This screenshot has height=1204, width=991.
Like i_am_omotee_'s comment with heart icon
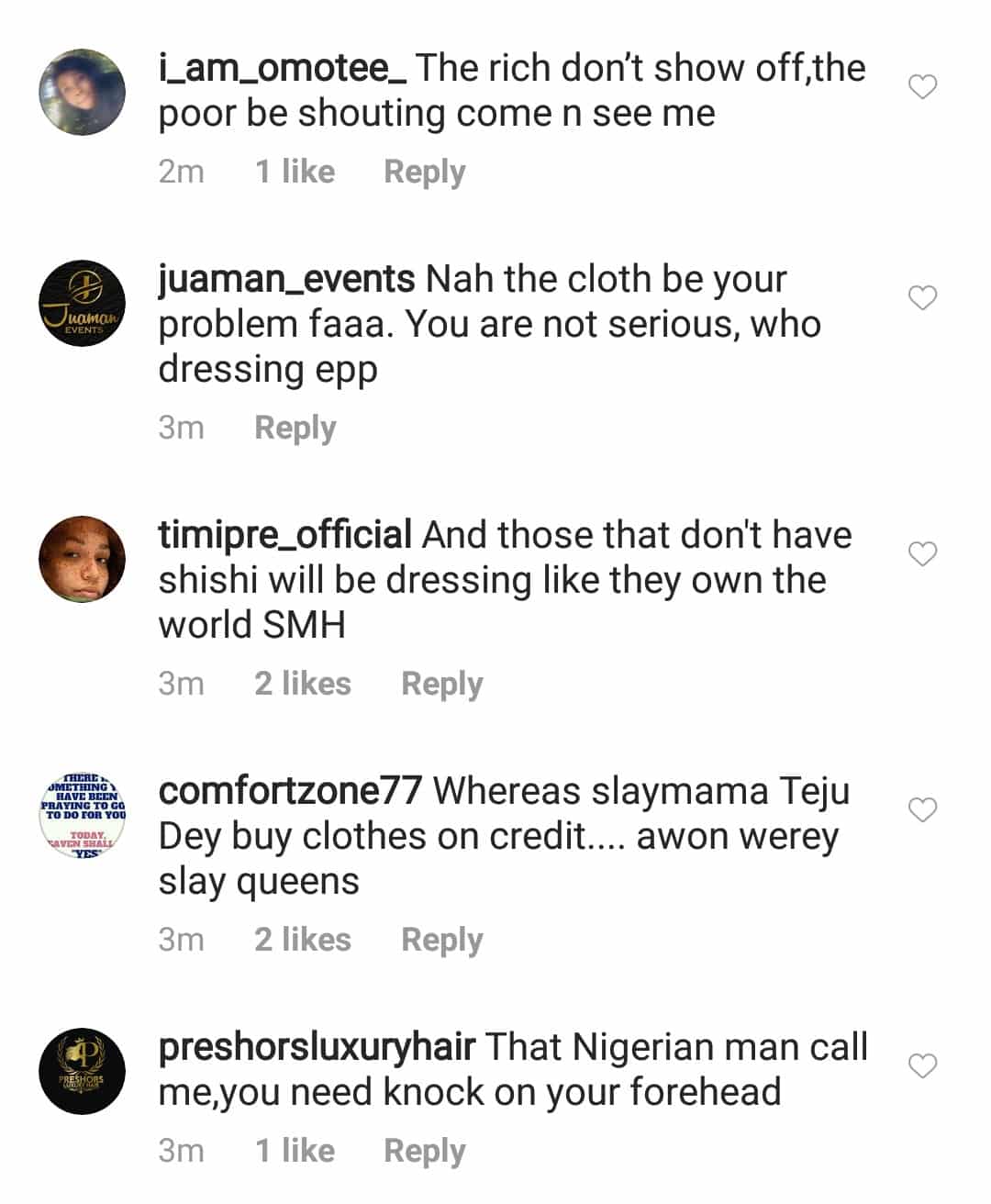click(922, 87)
